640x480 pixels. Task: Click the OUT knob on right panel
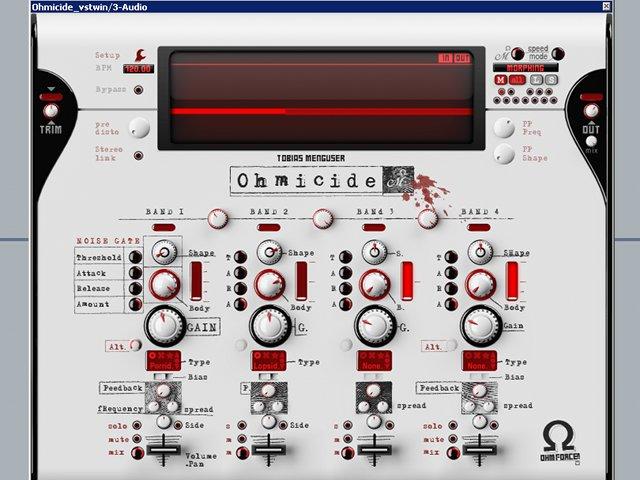(591, 111)
